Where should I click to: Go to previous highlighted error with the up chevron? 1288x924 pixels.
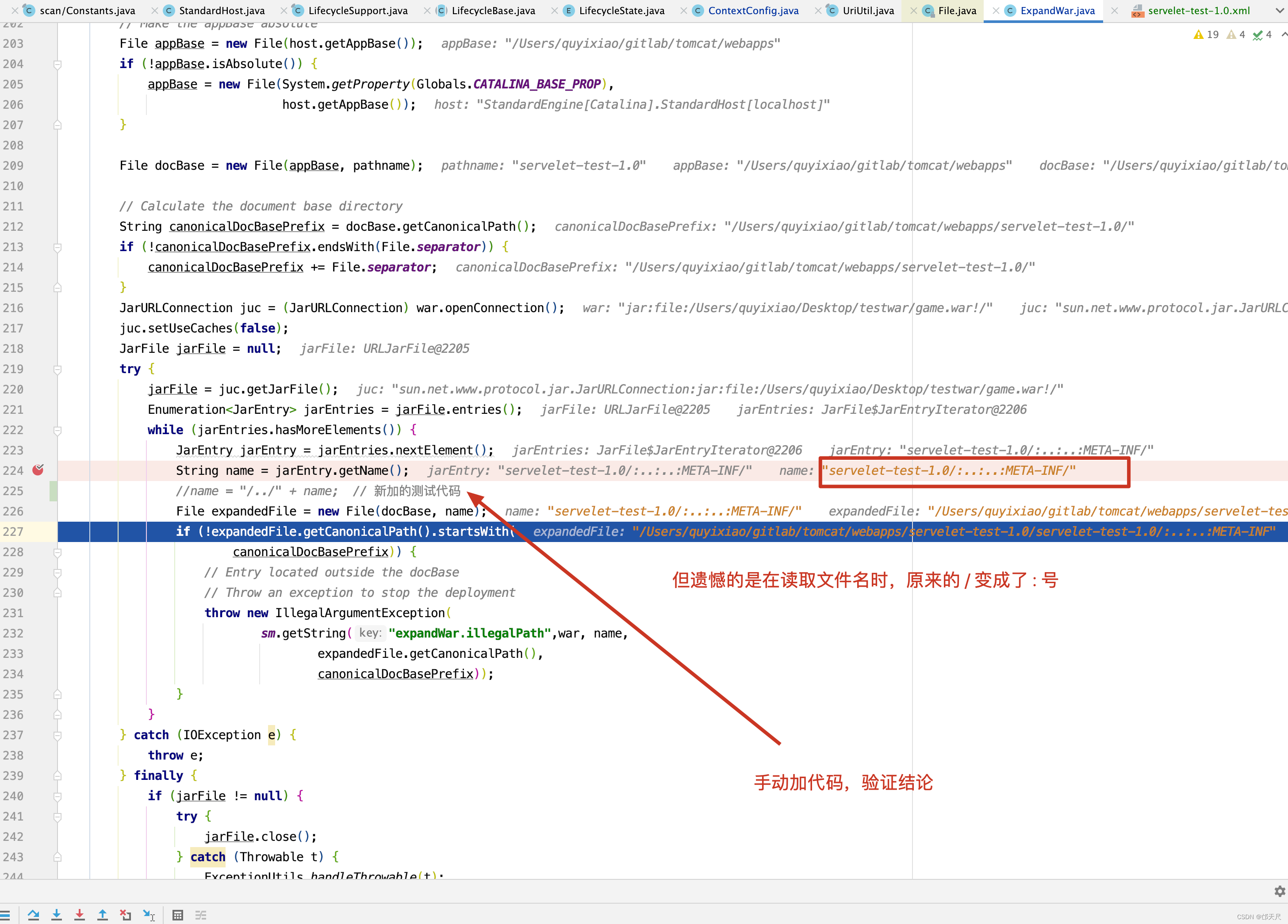tap(1284, 34)
